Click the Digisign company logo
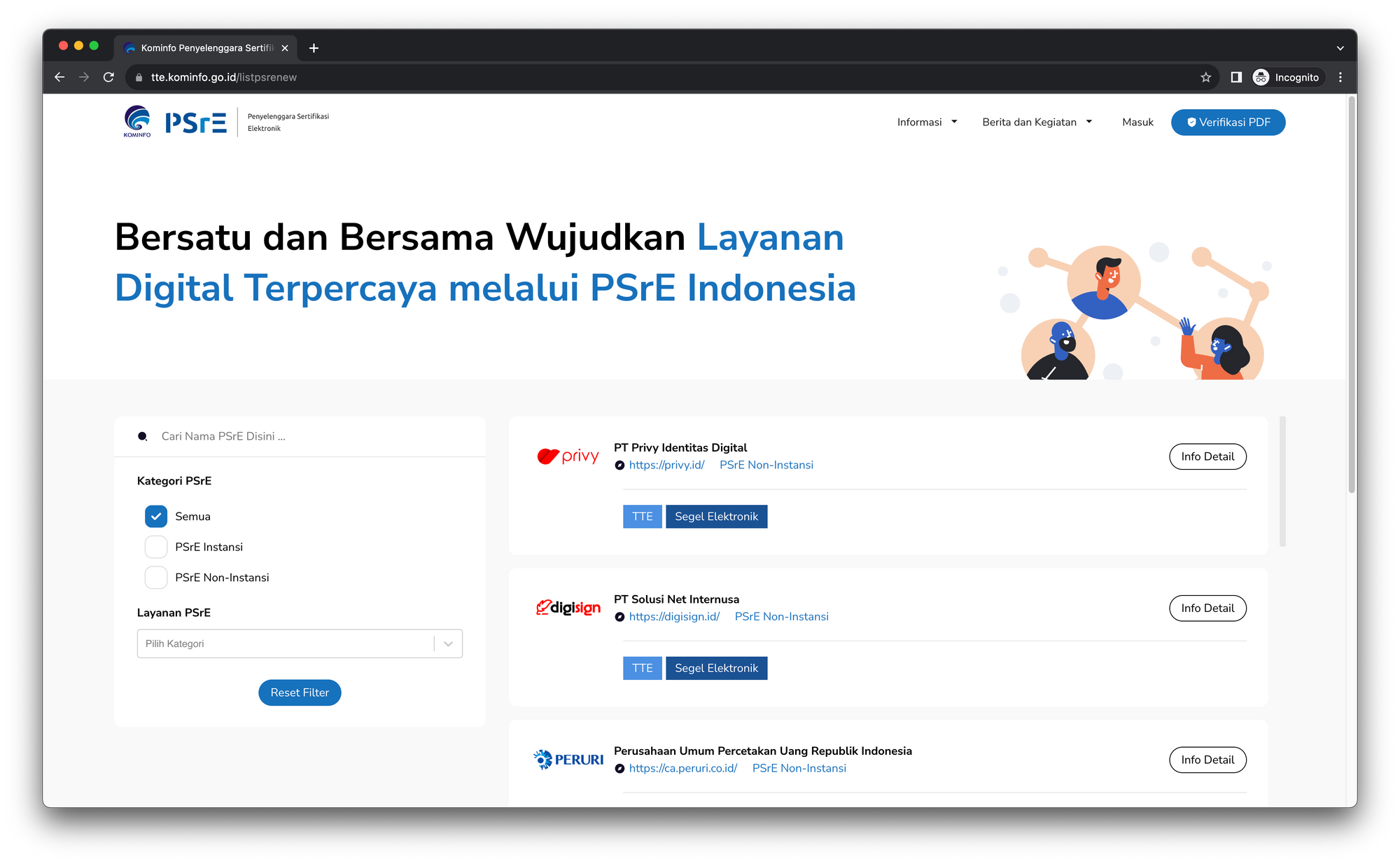The image size is (1400, 864). [x=568, y=608]
